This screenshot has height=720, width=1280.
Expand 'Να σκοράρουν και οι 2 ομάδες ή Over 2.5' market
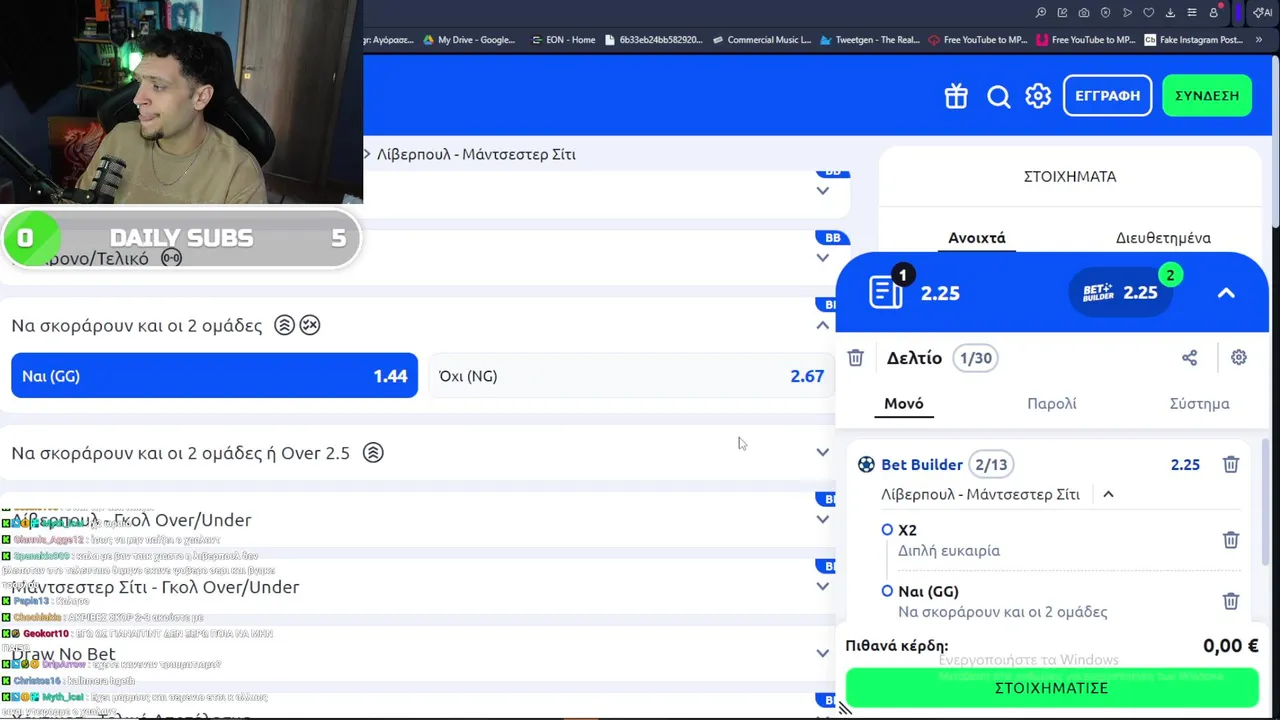822,452
